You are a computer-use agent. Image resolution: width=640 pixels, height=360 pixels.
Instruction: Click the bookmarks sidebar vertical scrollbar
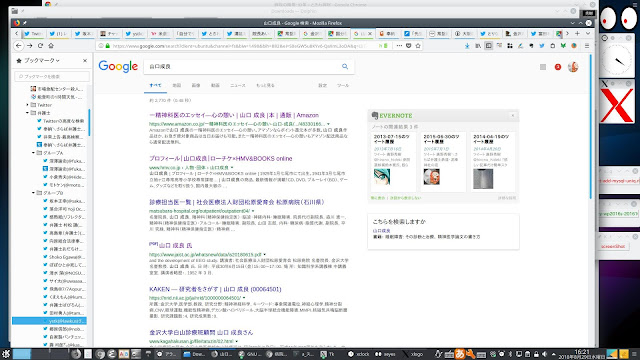pyautogui.click(x=89, y=122)
